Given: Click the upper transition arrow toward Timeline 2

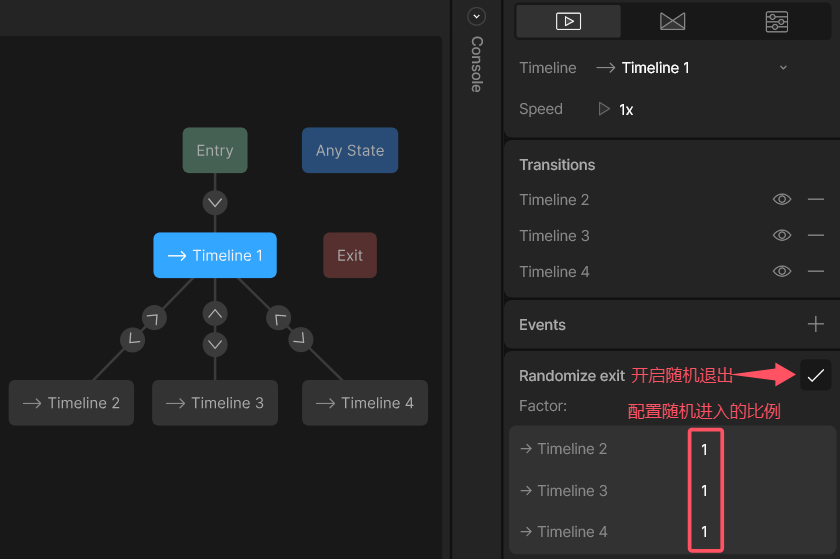Looking at the screenshot, I should click(x=154, y=318).
